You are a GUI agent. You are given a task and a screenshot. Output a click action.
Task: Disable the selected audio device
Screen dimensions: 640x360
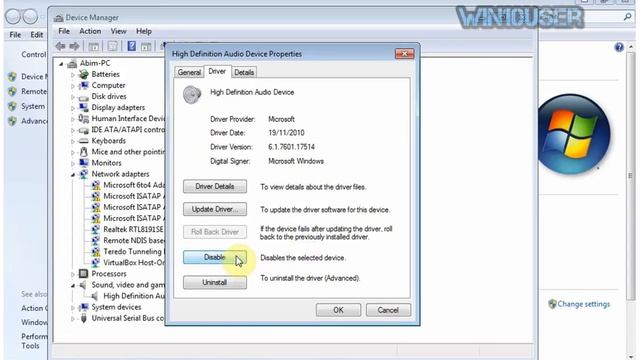[215, 257]
